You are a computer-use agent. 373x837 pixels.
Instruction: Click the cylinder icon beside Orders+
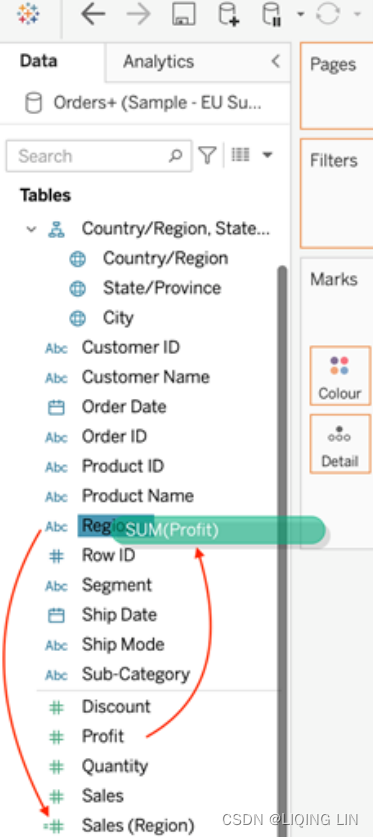(34, 103)
